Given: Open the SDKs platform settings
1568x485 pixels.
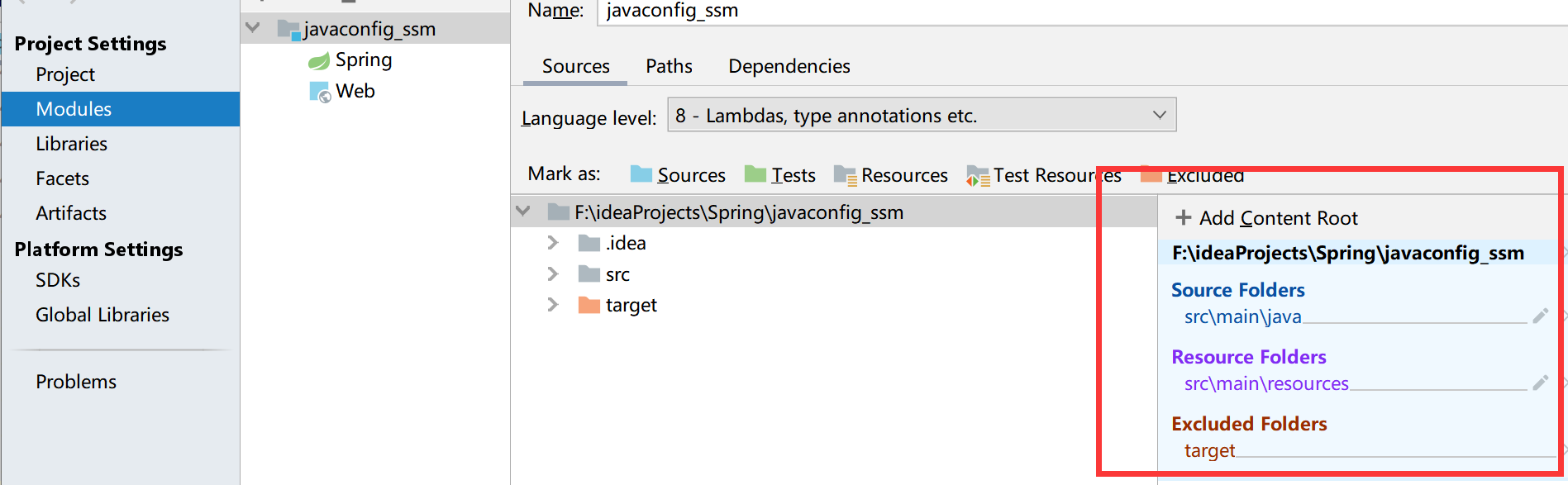Looking at the screenshot, I should (58, 280).
